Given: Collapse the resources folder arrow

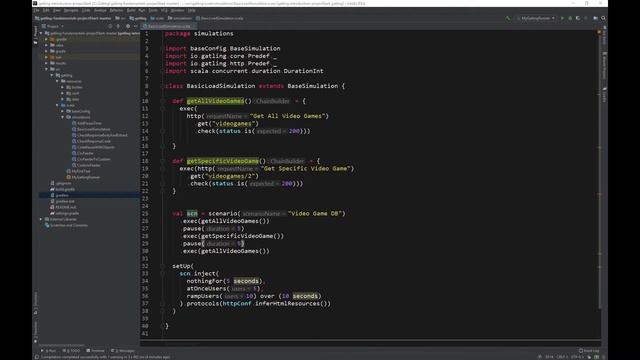Looking at the screenshot, I should point(57,81).
